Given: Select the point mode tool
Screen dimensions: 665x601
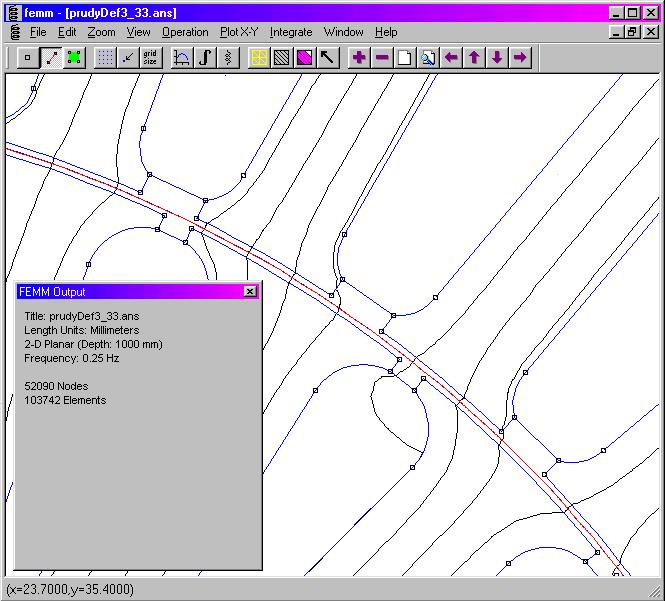Looking at the screenshot, I should [28, 57].
